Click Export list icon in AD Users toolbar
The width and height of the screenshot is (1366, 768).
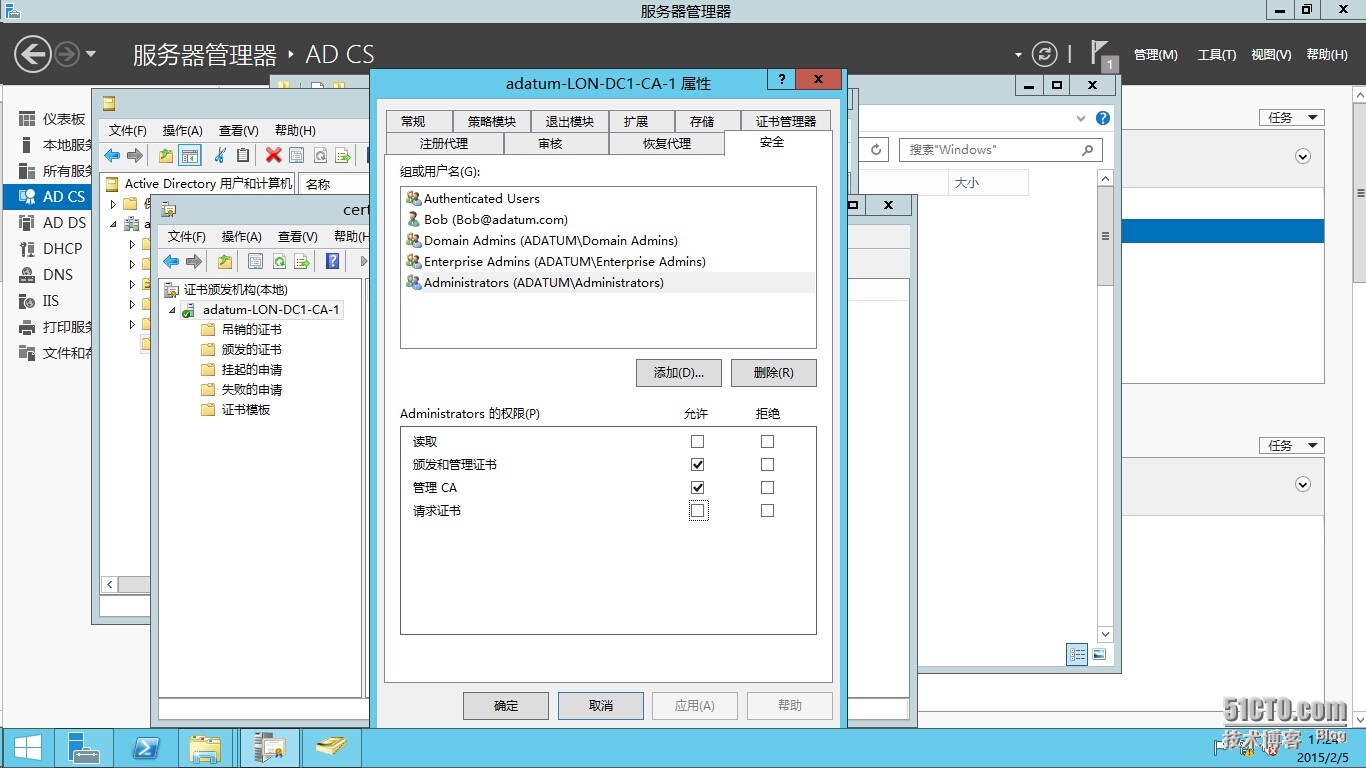click(343, 155)
